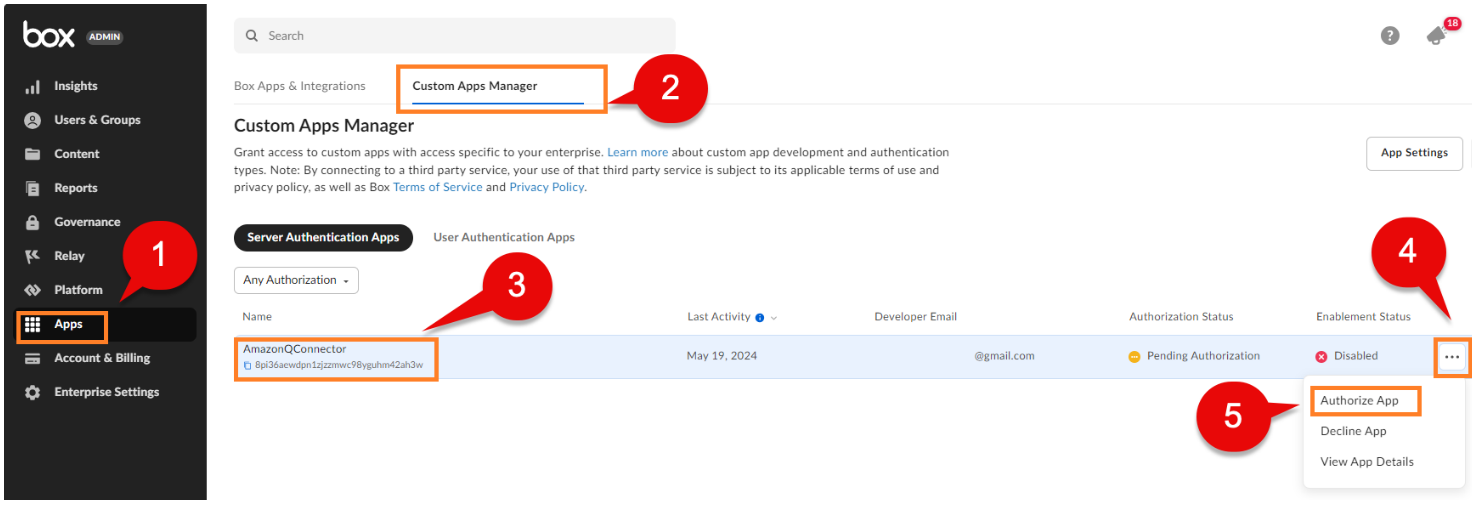Click the ADMIN badge beside Box logo

pyautogui.click(x=105, y=37)
